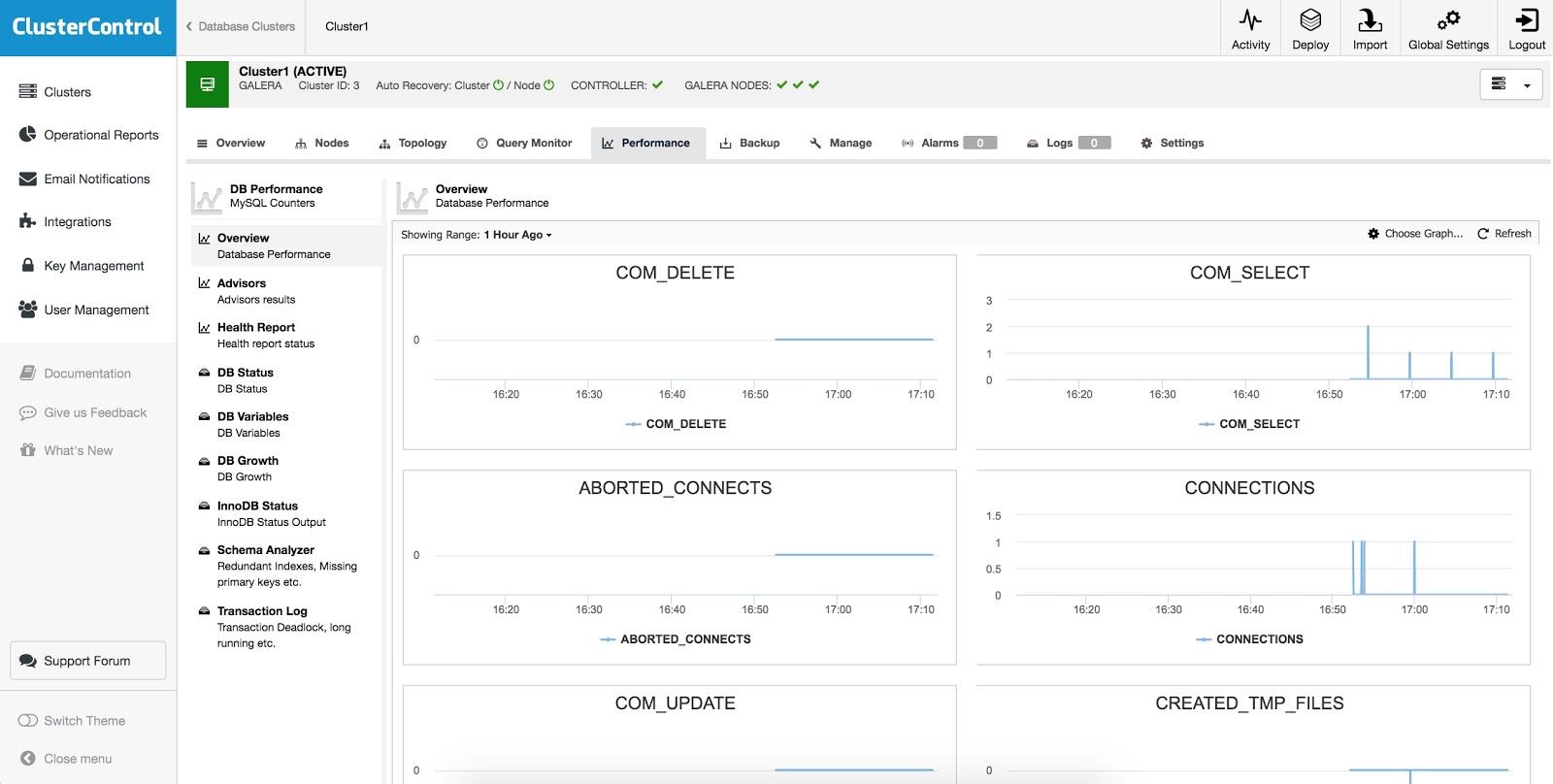Open Global Settings gears icon

1448,19
